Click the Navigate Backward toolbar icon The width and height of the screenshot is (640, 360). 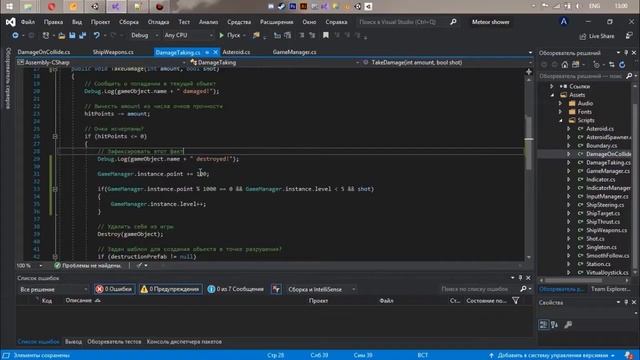pos(15,36)
